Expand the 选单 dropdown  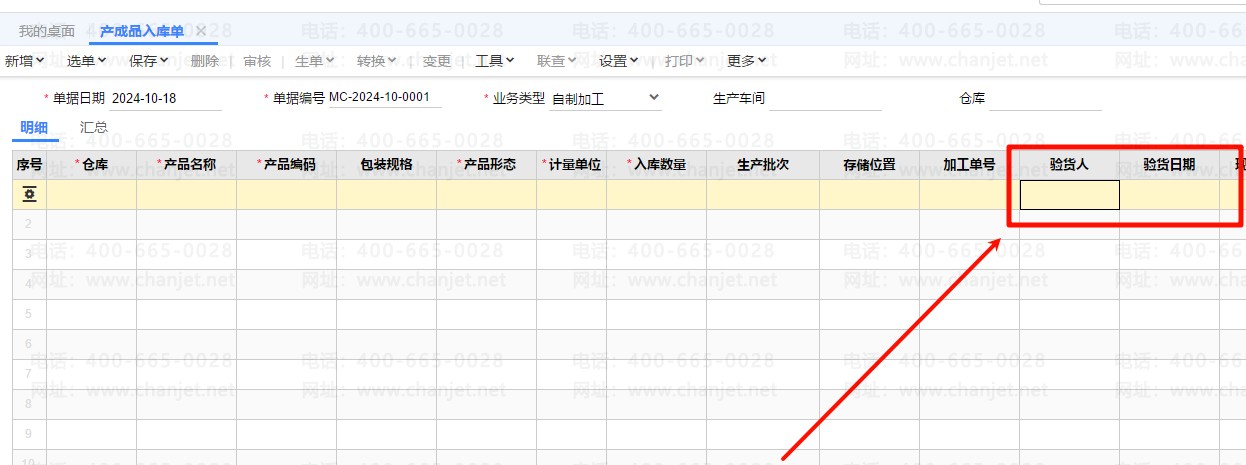tap(87, 61)
